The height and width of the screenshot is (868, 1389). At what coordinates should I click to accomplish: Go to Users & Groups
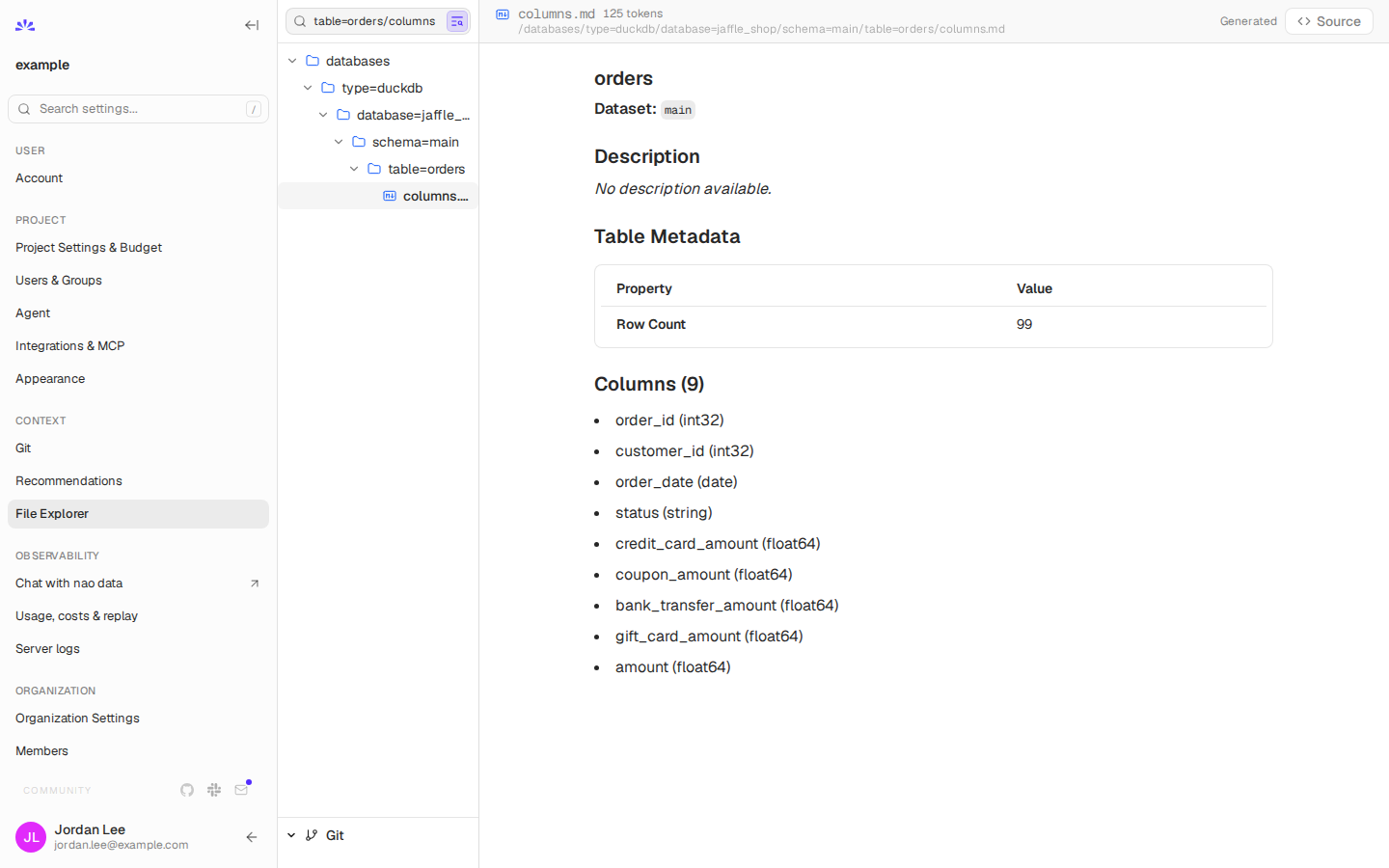pyautogui.click(x=138, y=281)
